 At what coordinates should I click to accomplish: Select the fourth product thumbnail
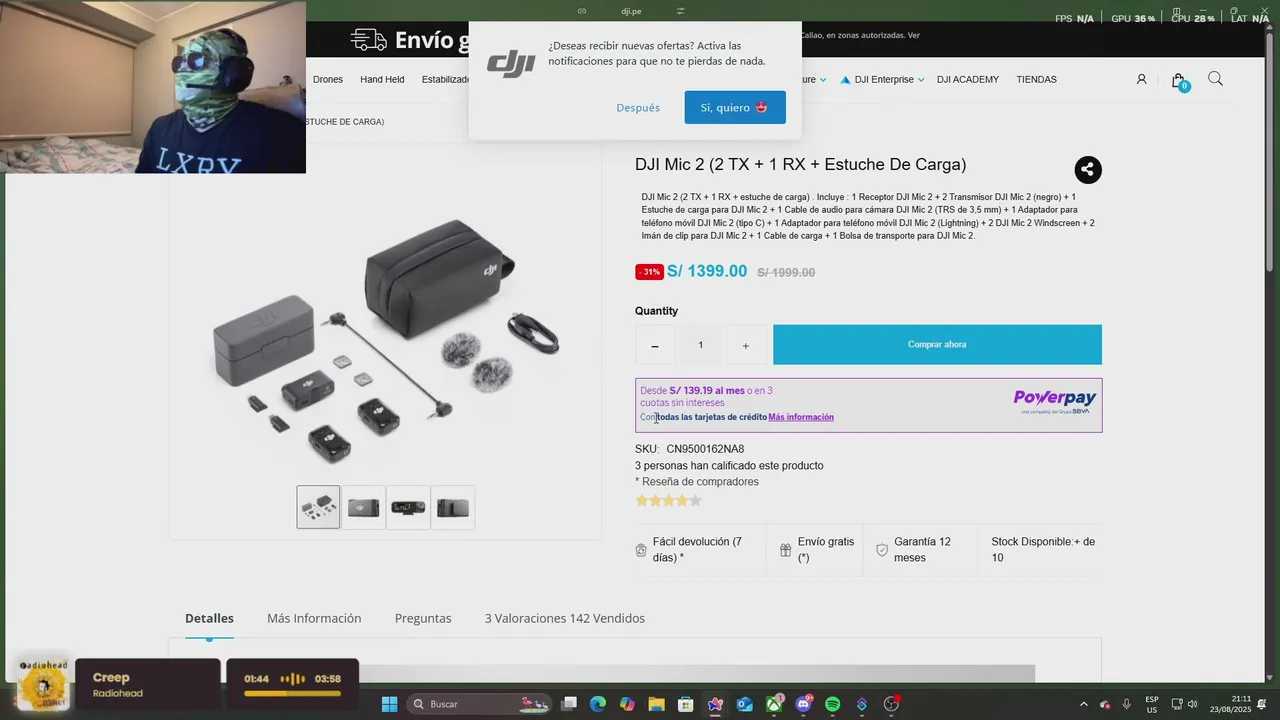point(453,507)
